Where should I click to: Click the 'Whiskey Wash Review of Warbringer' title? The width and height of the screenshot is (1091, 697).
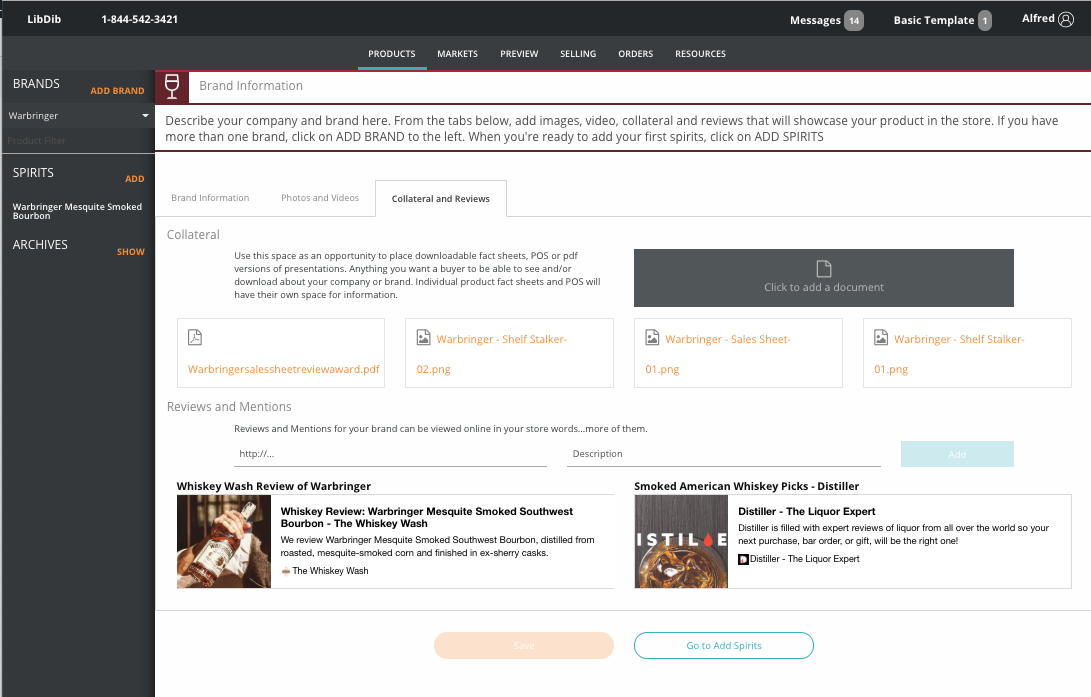tap(273, 486)
